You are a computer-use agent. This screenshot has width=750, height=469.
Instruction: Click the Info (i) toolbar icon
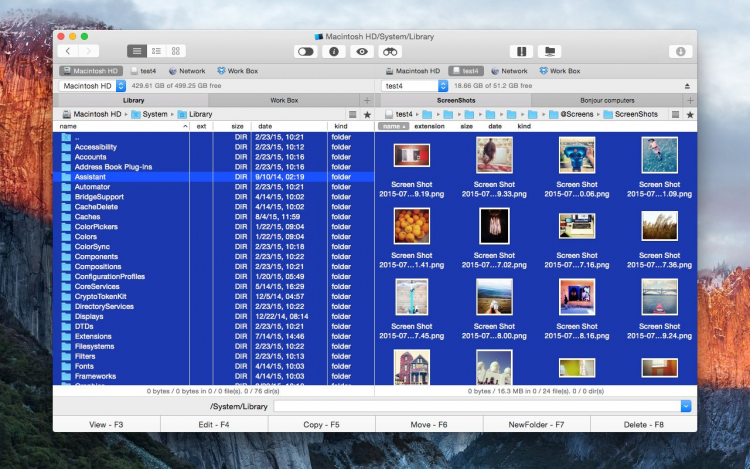tap(334, 51)
